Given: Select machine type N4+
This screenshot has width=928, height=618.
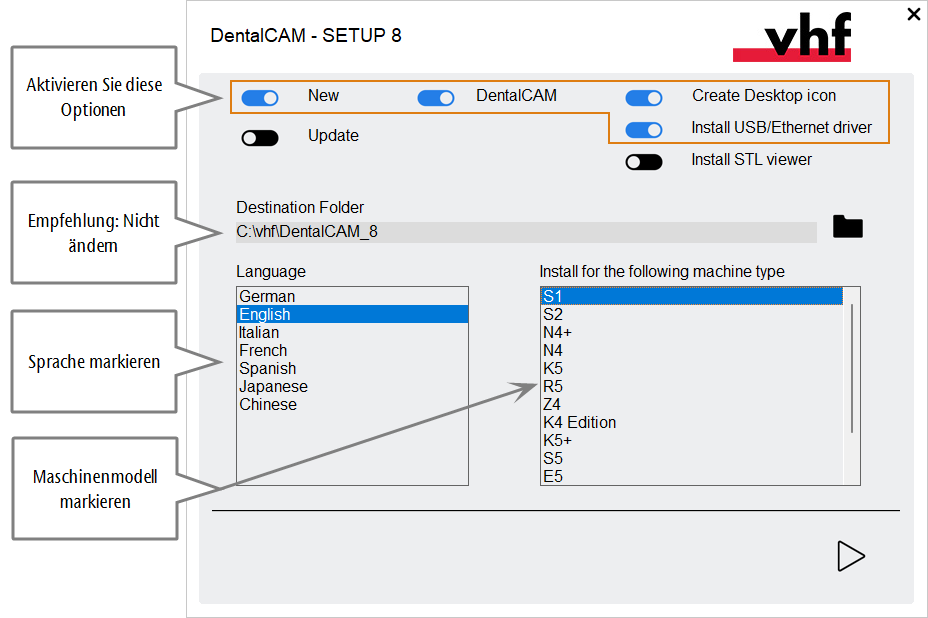Looking at the screenshot, I should click(x=691, y=332).
